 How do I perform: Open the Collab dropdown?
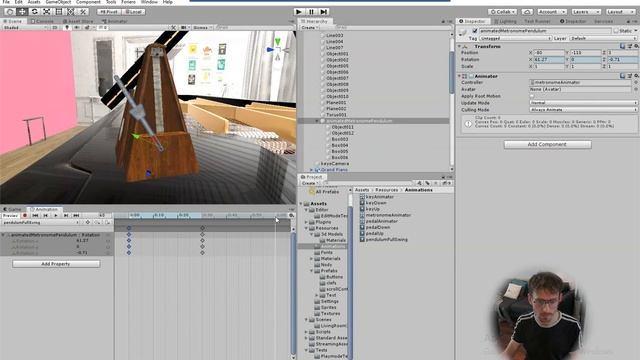pyautogui.click(x=503, y=12)
